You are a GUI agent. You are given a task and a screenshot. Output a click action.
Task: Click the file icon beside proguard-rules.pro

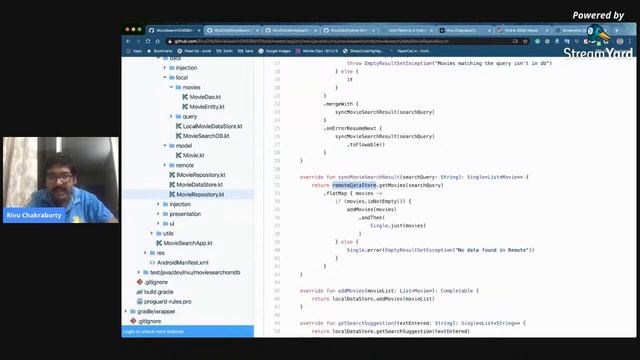pyautogui.click(x=140, y=302)
